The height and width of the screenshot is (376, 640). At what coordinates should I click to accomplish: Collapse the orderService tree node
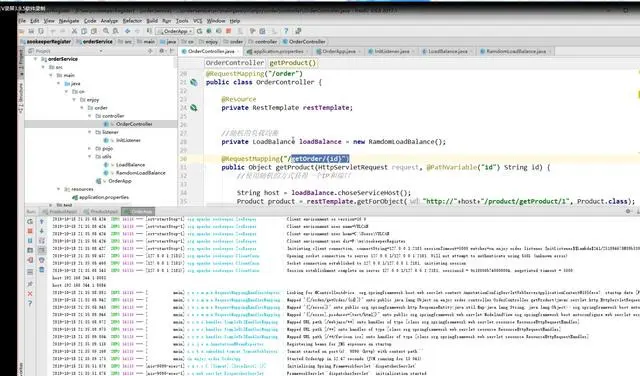36,59
